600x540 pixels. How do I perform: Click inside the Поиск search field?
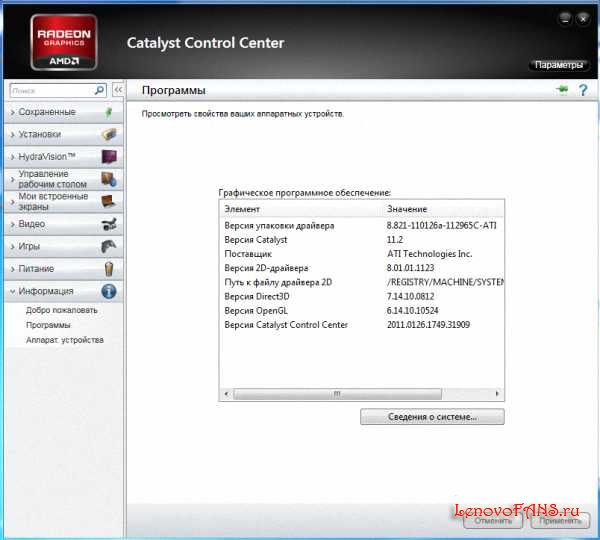click(x=50, y=90)
